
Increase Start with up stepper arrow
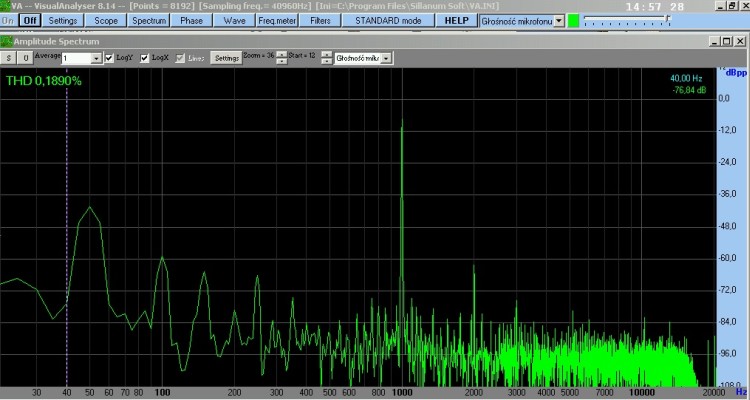click(326, 55)
